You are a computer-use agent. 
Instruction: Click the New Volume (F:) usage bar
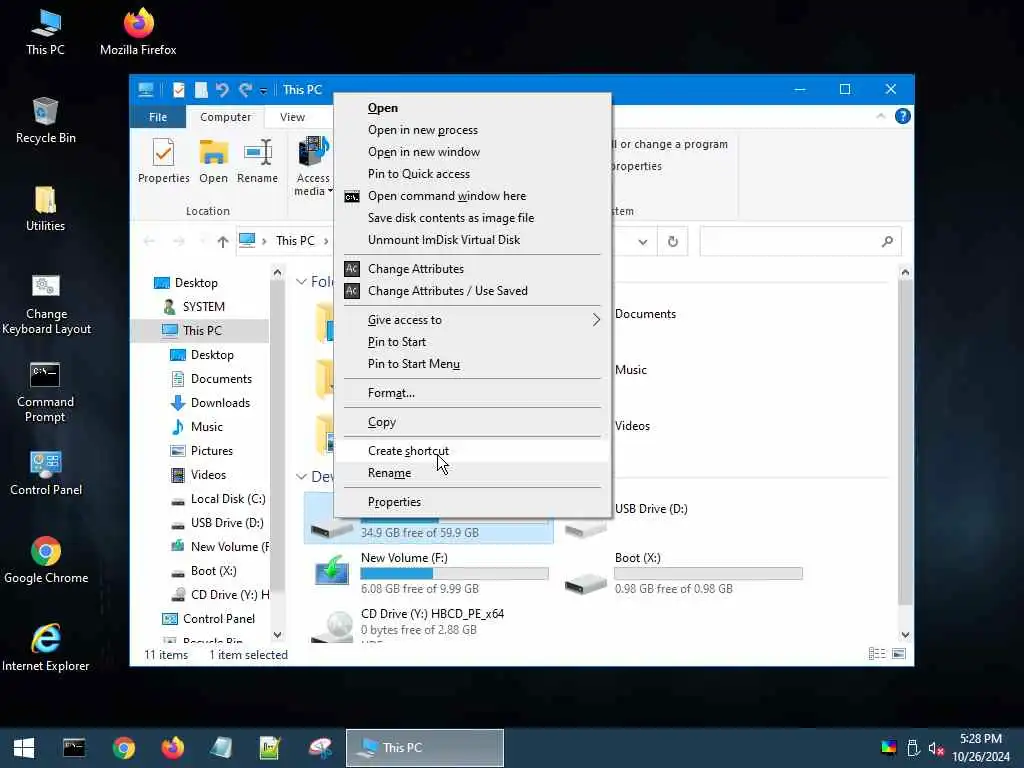(x=454, y=573)
